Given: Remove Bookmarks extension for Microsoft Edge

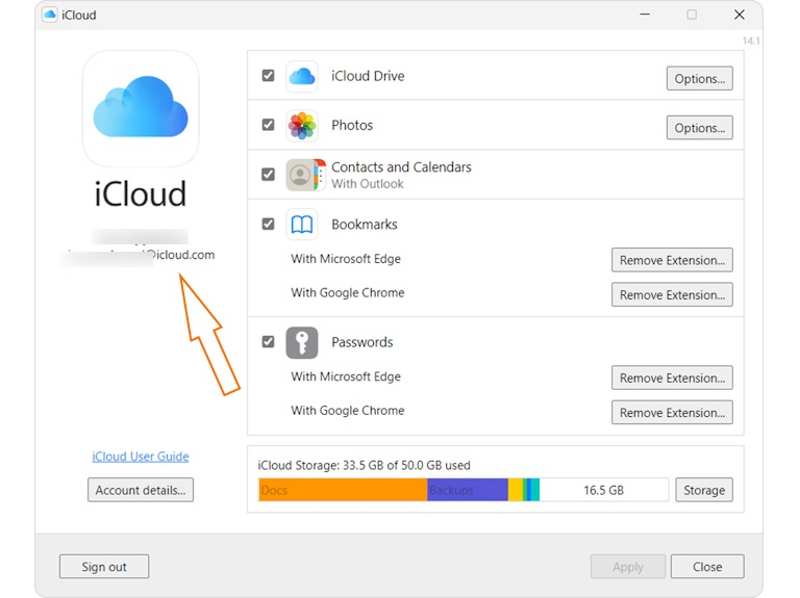Looking at the screenshot, I should [x=672, y=260].
